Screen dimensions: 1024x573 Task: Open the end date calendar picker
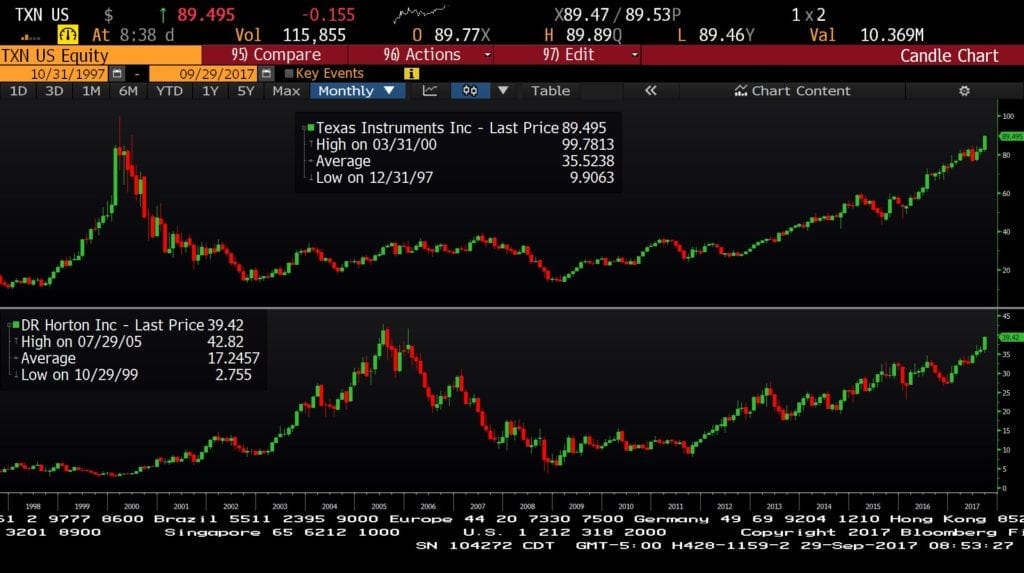(x=266, y=74)
